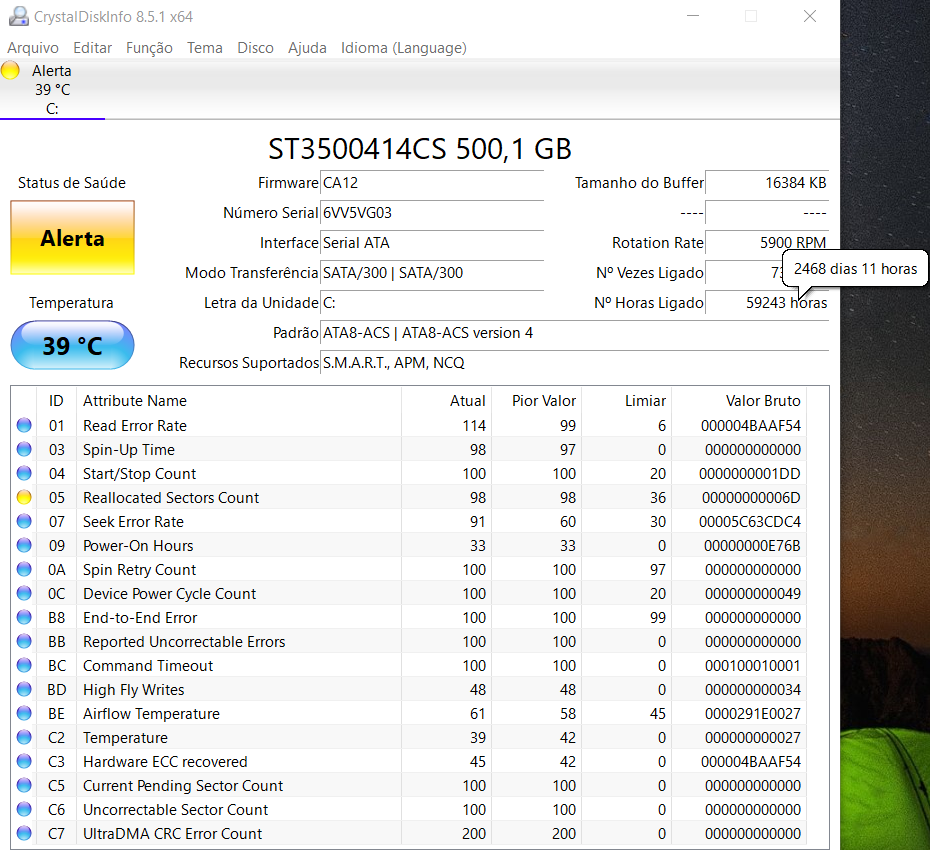Viewport: 930px width, 850px height.
Task: Open the Função menu
Action: click(149, 47)
